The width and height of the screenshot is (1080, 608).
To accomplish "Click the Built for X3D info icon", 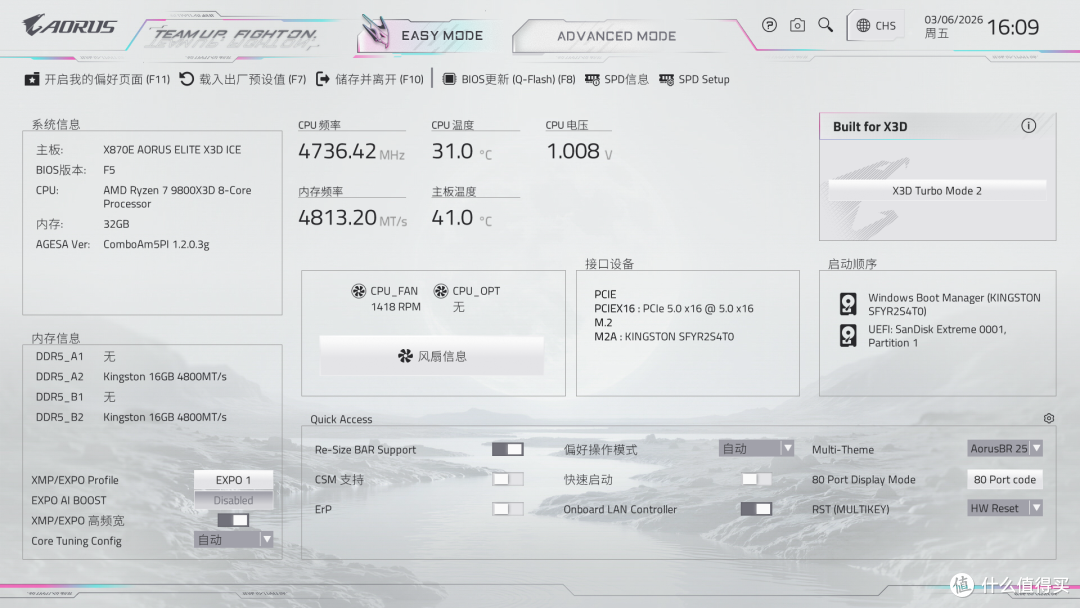I will coord(1028,125).
